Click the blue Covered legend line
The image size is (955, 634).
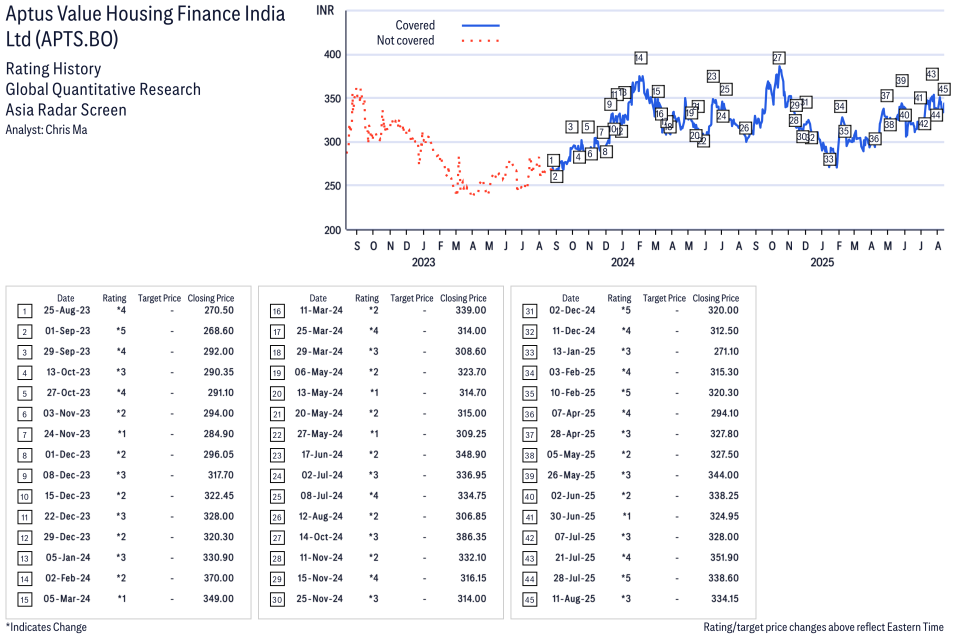[x=481, y=26]
